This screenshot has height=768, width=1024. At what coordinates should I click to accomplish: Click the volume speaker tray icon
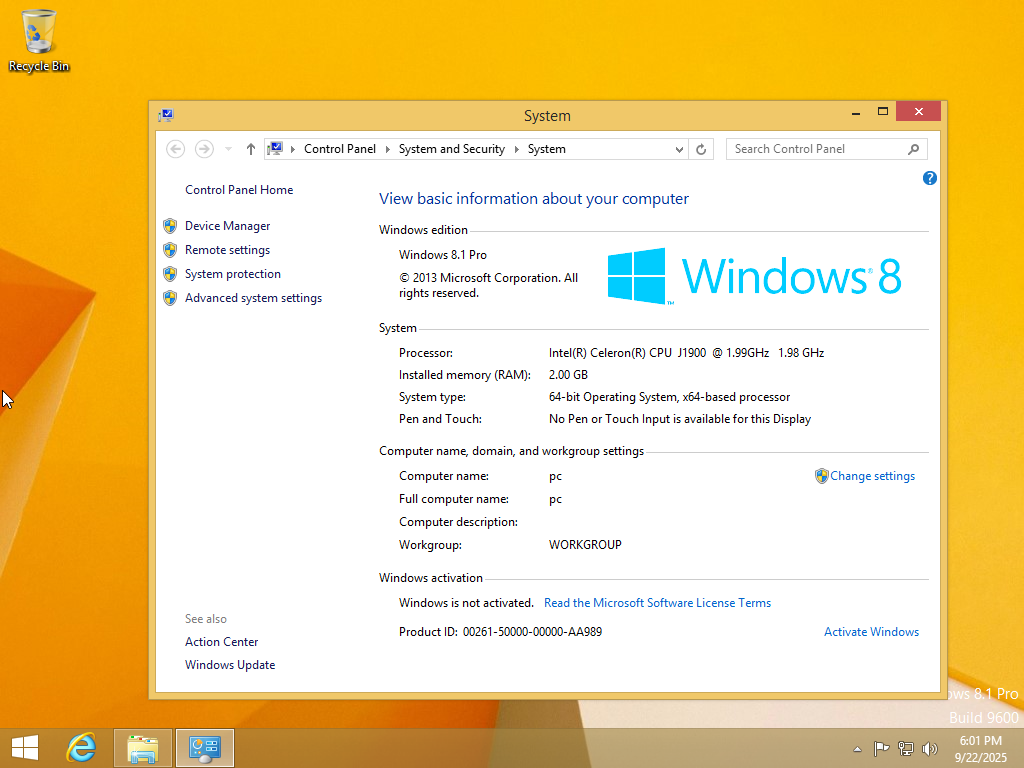point(930,748)
